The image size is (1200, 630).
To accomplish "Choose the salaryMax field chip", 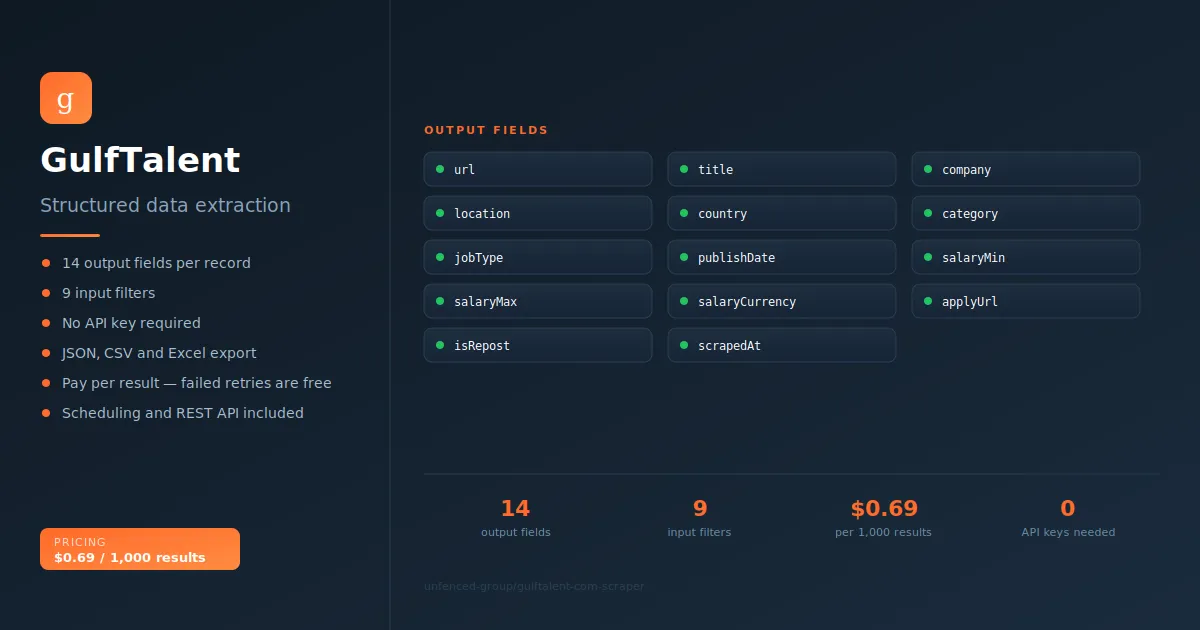I will coord(538,301).
